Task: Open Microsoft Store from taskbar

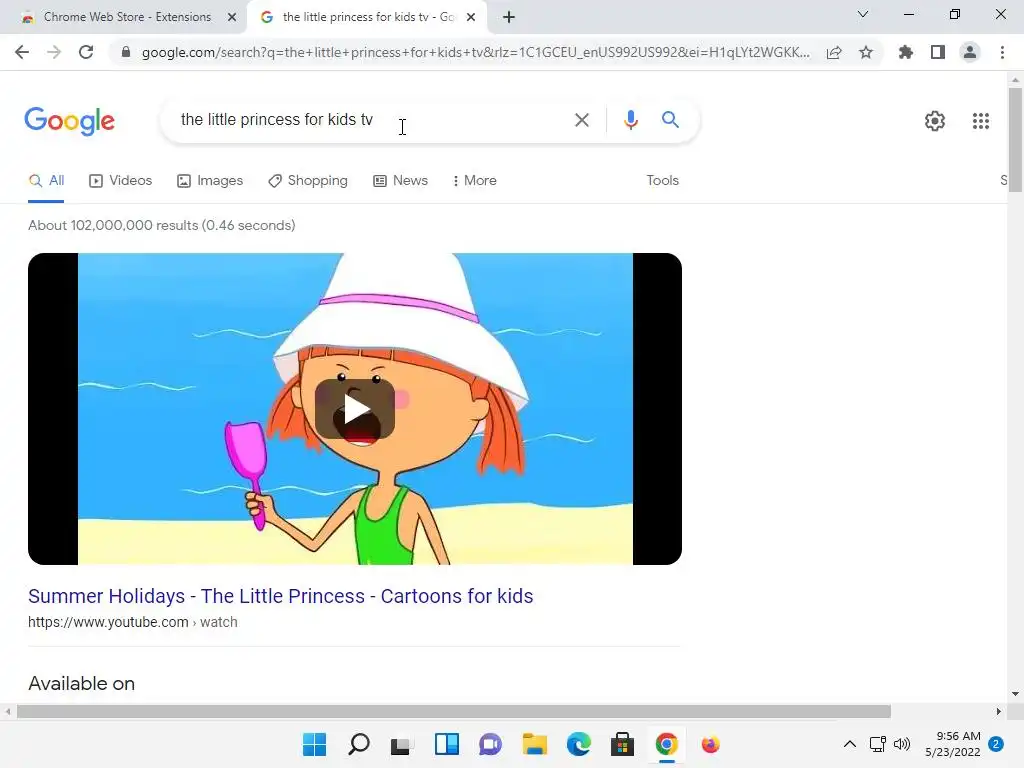Action: [622, 744]
